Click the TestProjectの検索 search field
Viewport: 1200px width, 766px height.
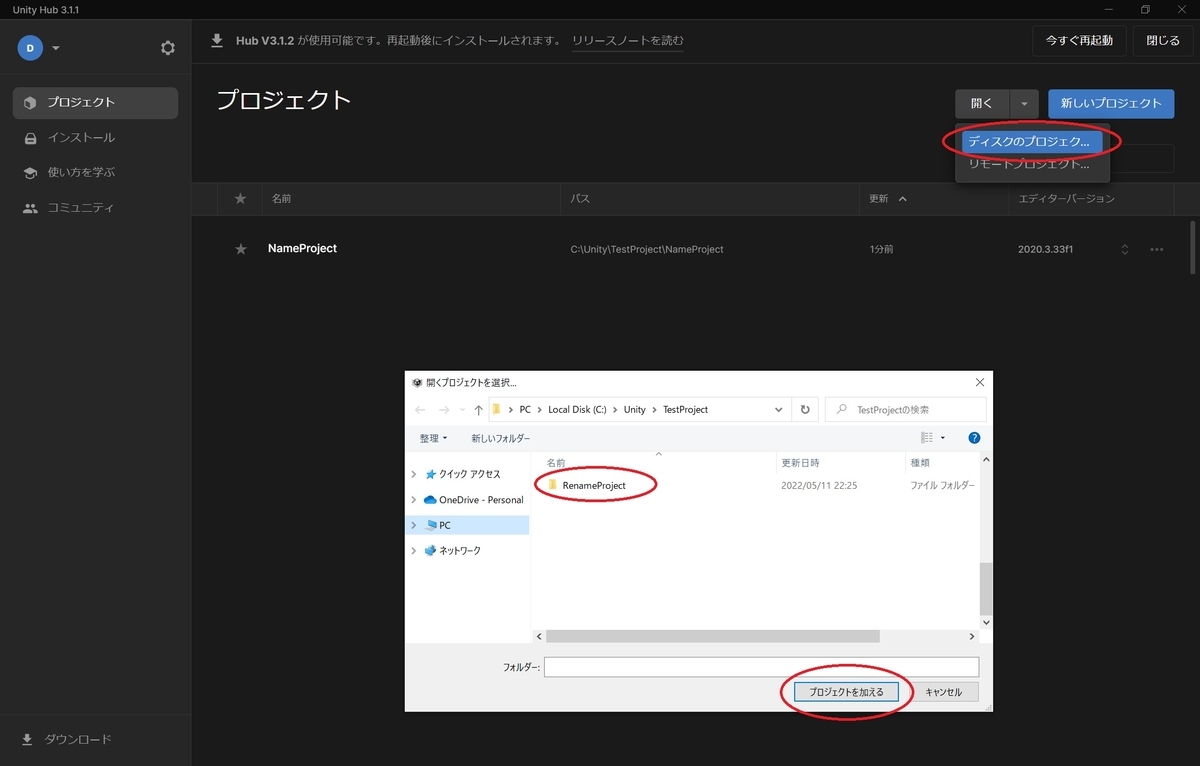[x=906, y=410]
